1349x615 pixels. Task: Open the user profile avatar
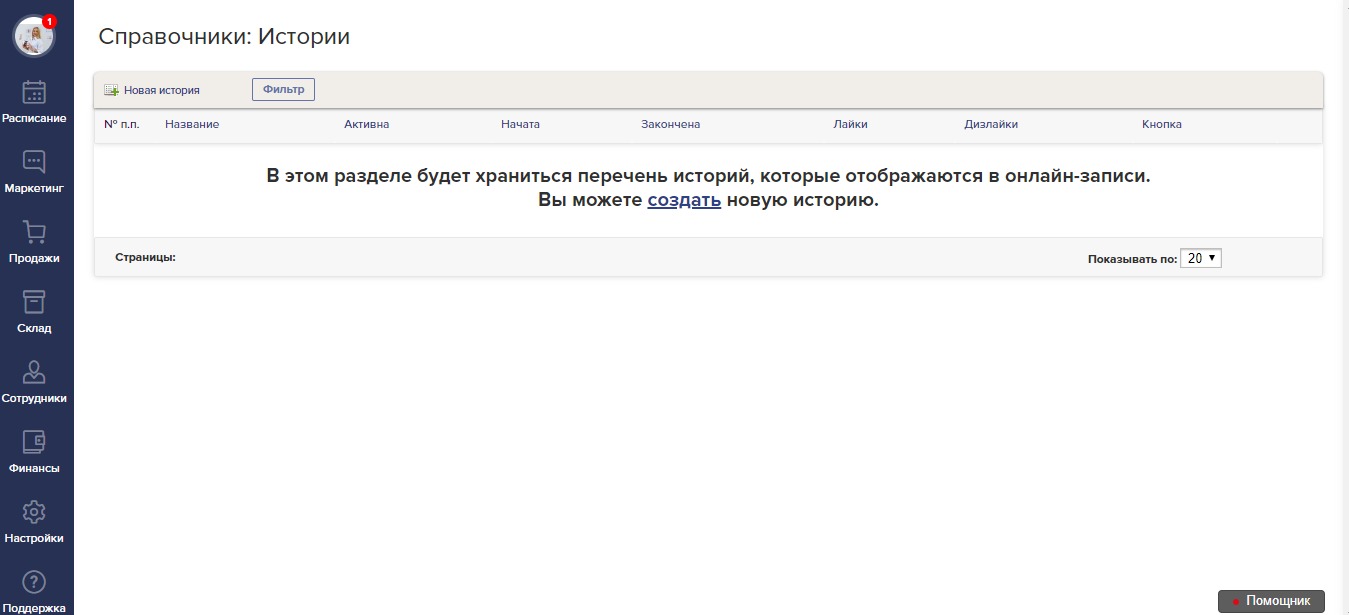coord(33,37)
